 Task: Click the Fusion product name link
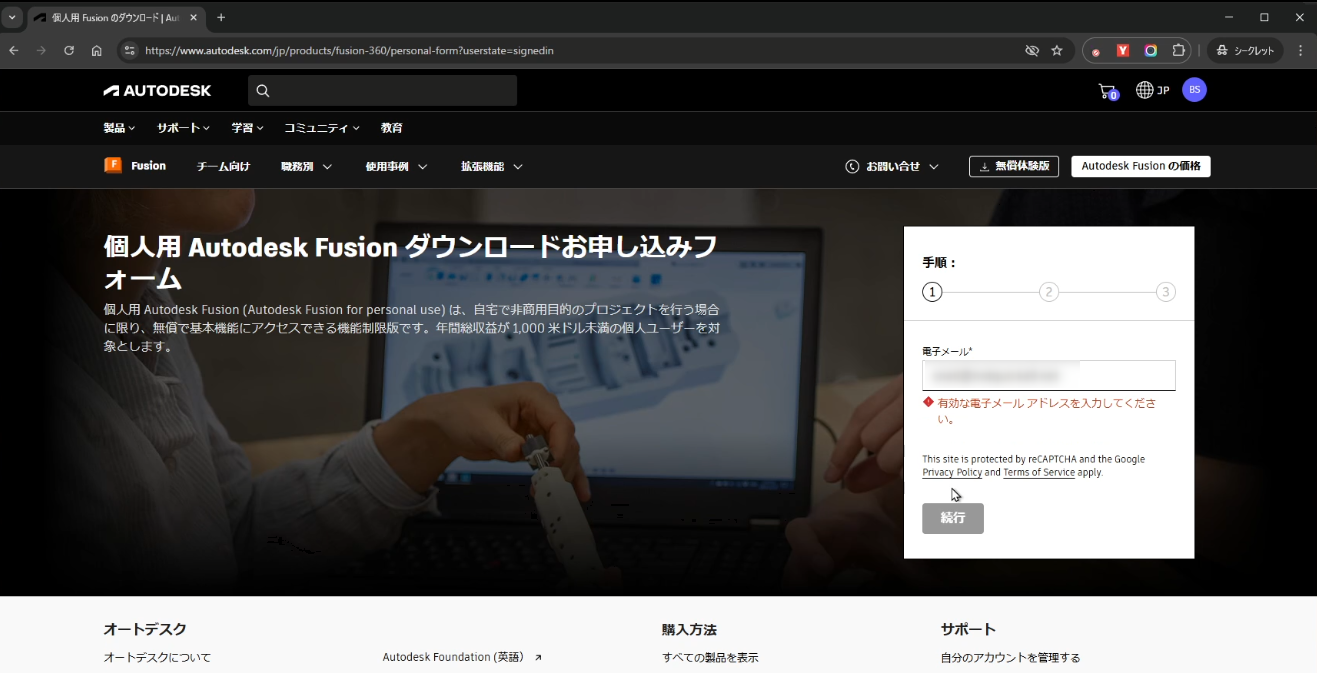pos(148,166)
